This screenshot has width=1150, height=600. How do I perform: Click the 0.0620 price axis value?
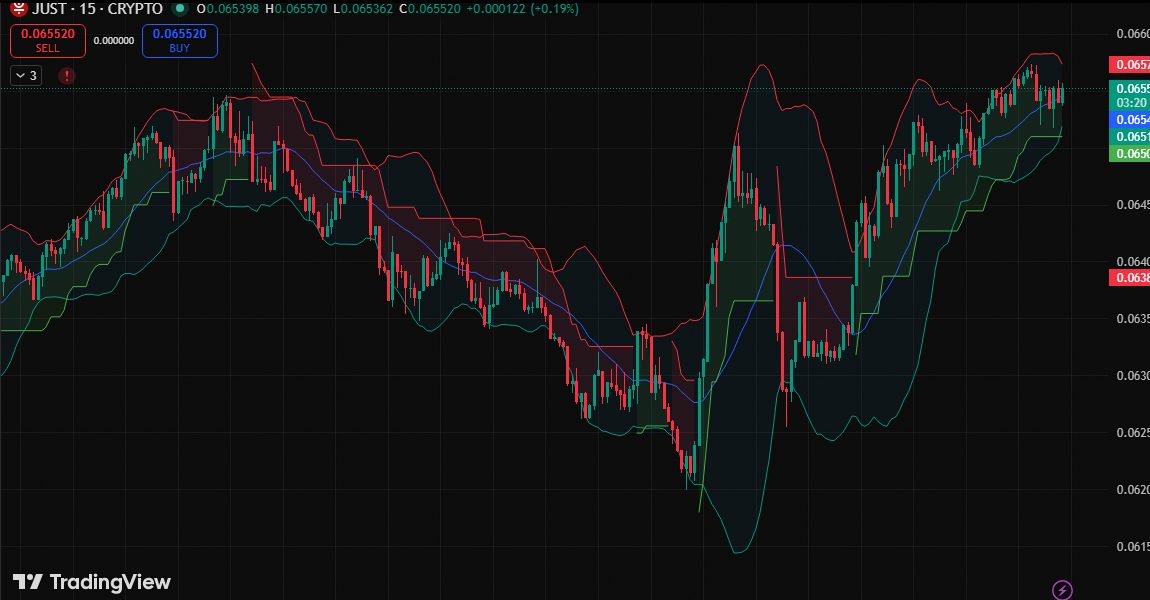pyautogui.click(x=1132, y=489)
